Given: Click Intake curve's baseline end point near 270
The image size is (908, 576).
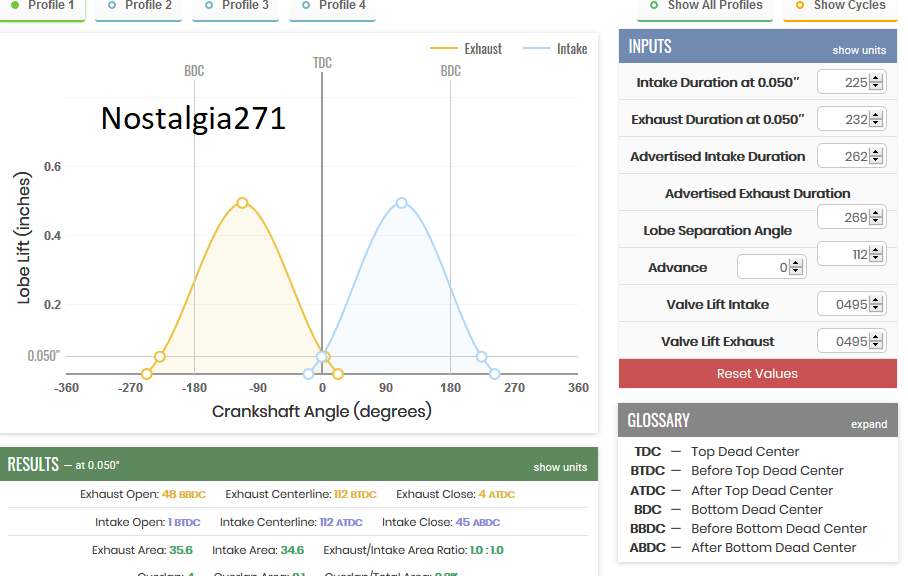Looking at the screenshot, I should pyautogui.click(x=495, y=374).
